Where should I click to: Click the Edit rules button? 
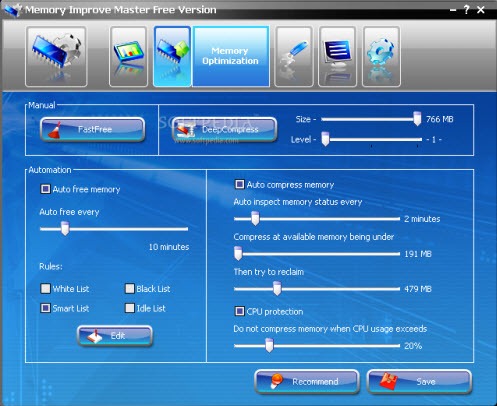pos(115,336)
